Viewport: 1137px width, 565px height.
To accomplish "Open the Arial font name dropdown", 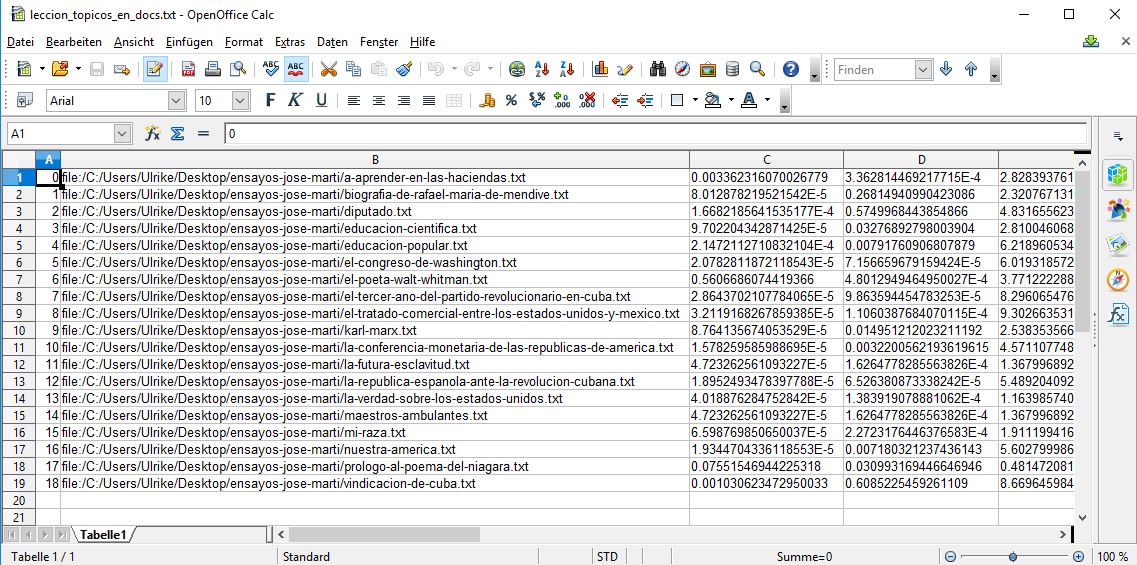I will [x=177, y=100].
